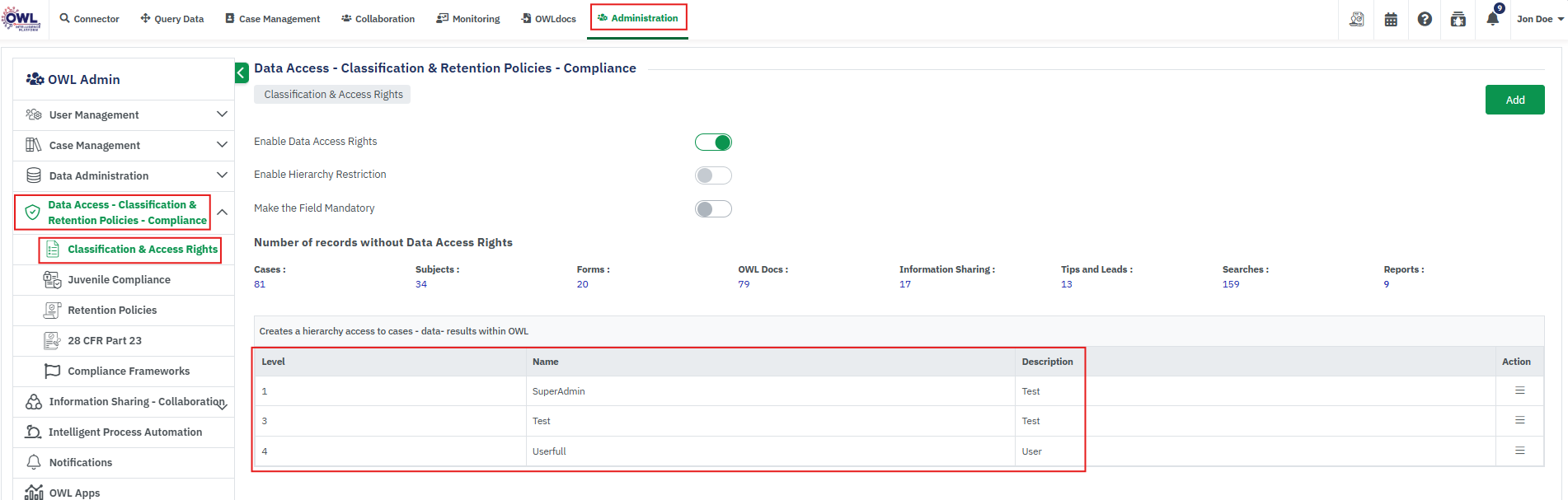Click the notifications bell icon
Screen dimensions: 1568x500
pos(1492,19)
